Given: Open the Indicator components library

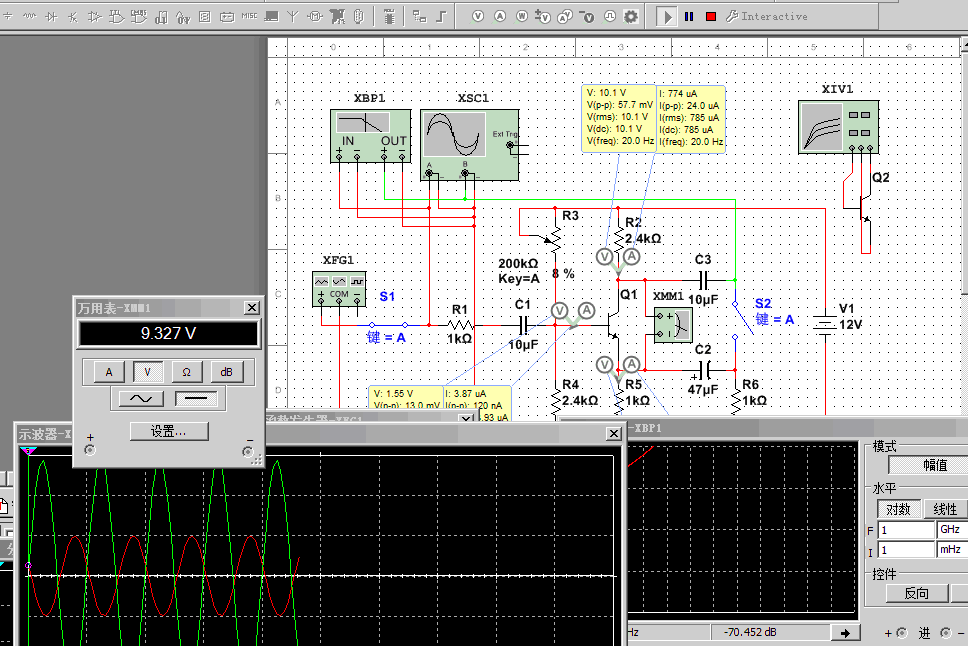Looking at the screenshot, I should tap(205, 17).
